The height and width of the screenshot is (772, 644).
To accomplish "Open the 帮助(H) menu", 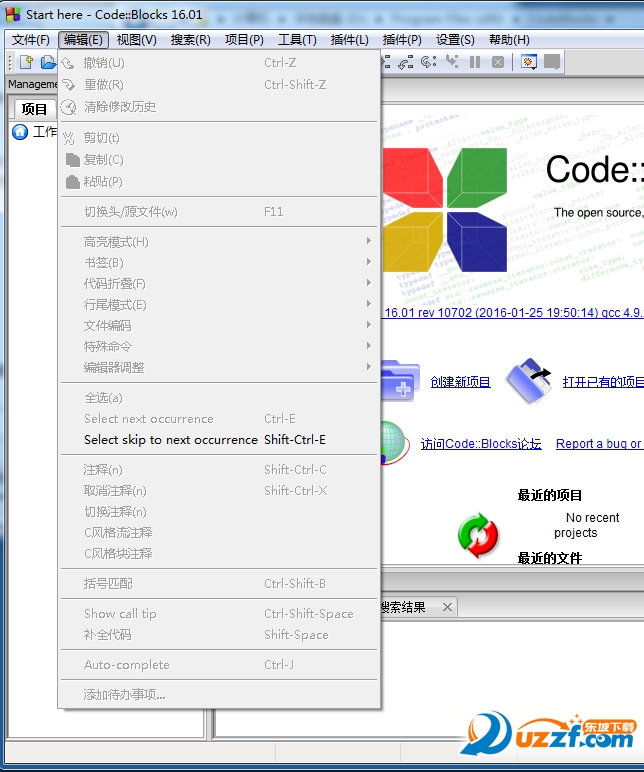I will 509,40.
